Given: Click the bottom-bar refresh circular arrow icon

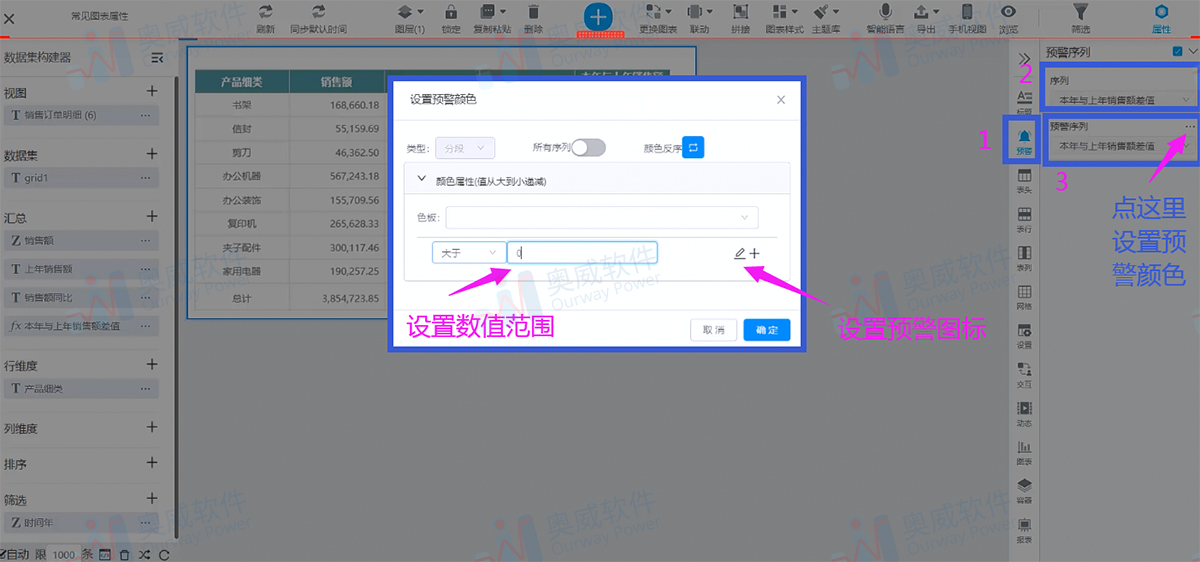Looking at the screenshot, I should tap(164, 554).
